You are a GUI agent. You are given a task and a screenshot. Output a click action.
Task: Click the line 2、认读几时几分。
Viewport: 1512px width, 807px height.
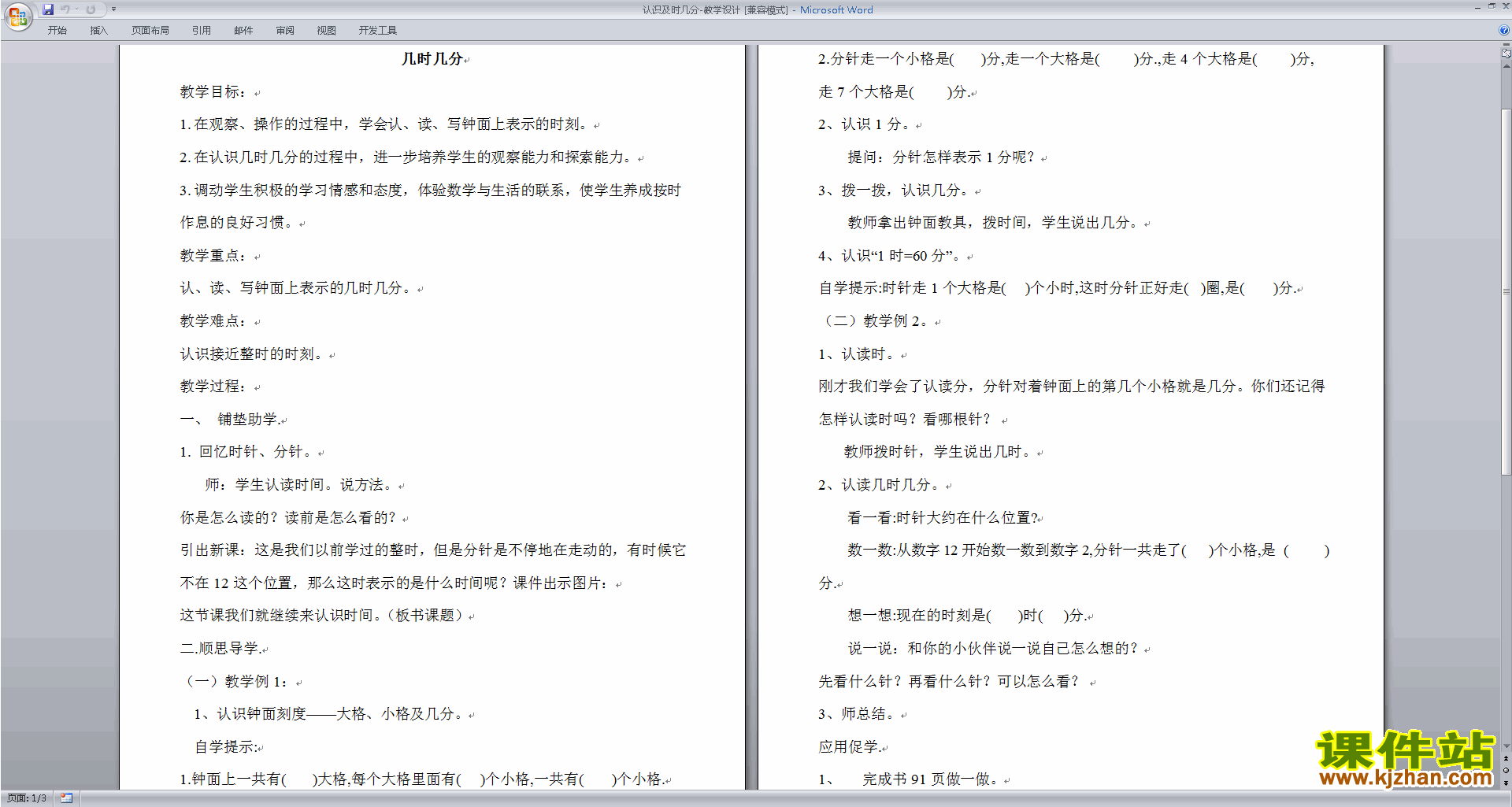pyautogui.click(x=880, y=485)
